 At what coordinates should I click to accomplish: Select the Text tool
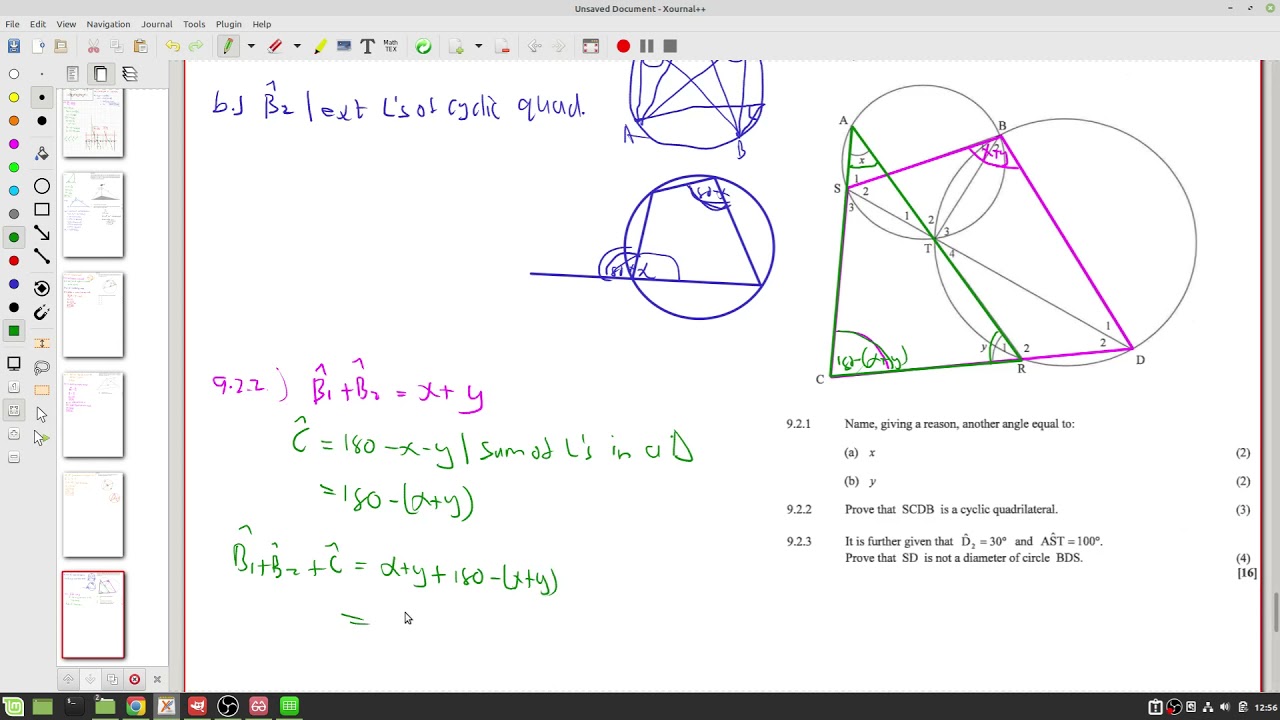tap(367, 46)
